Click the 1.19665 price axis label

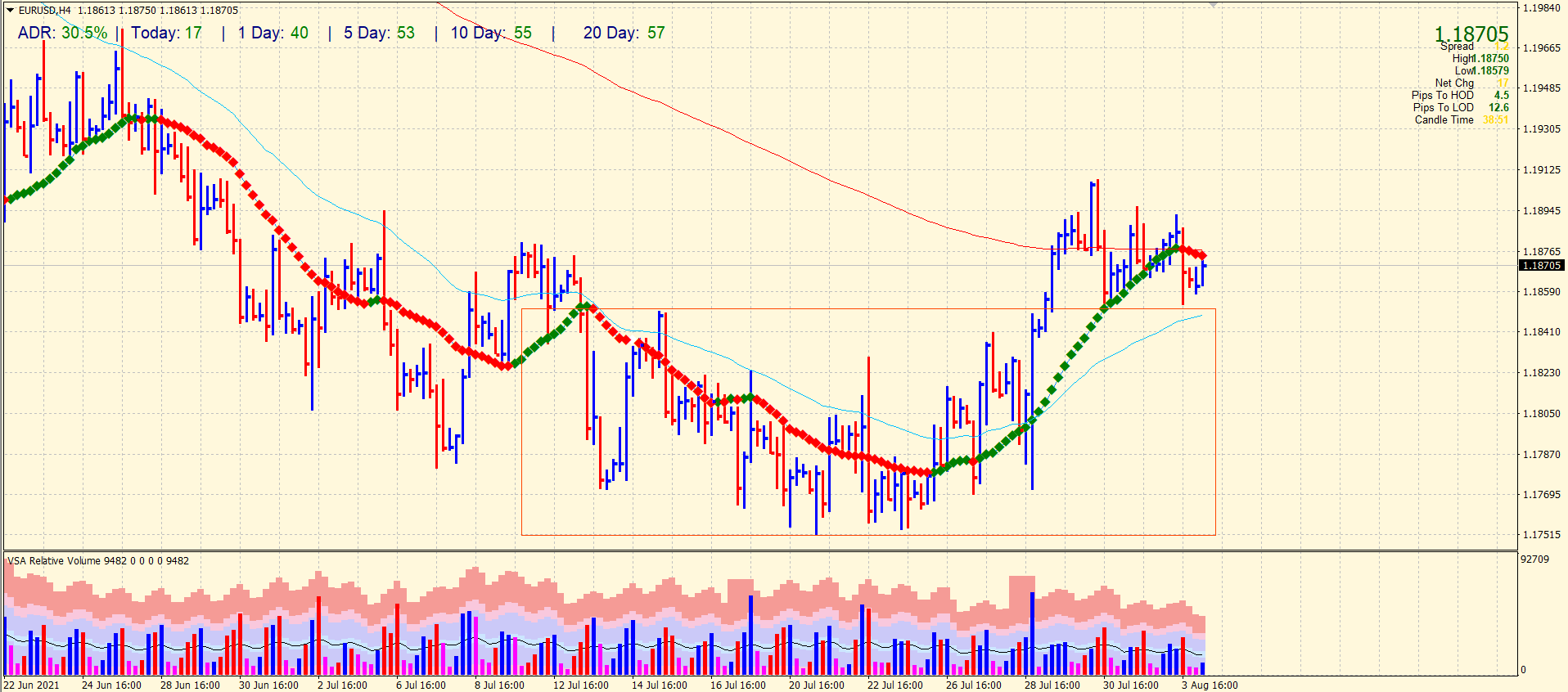tap(1541, 48)
